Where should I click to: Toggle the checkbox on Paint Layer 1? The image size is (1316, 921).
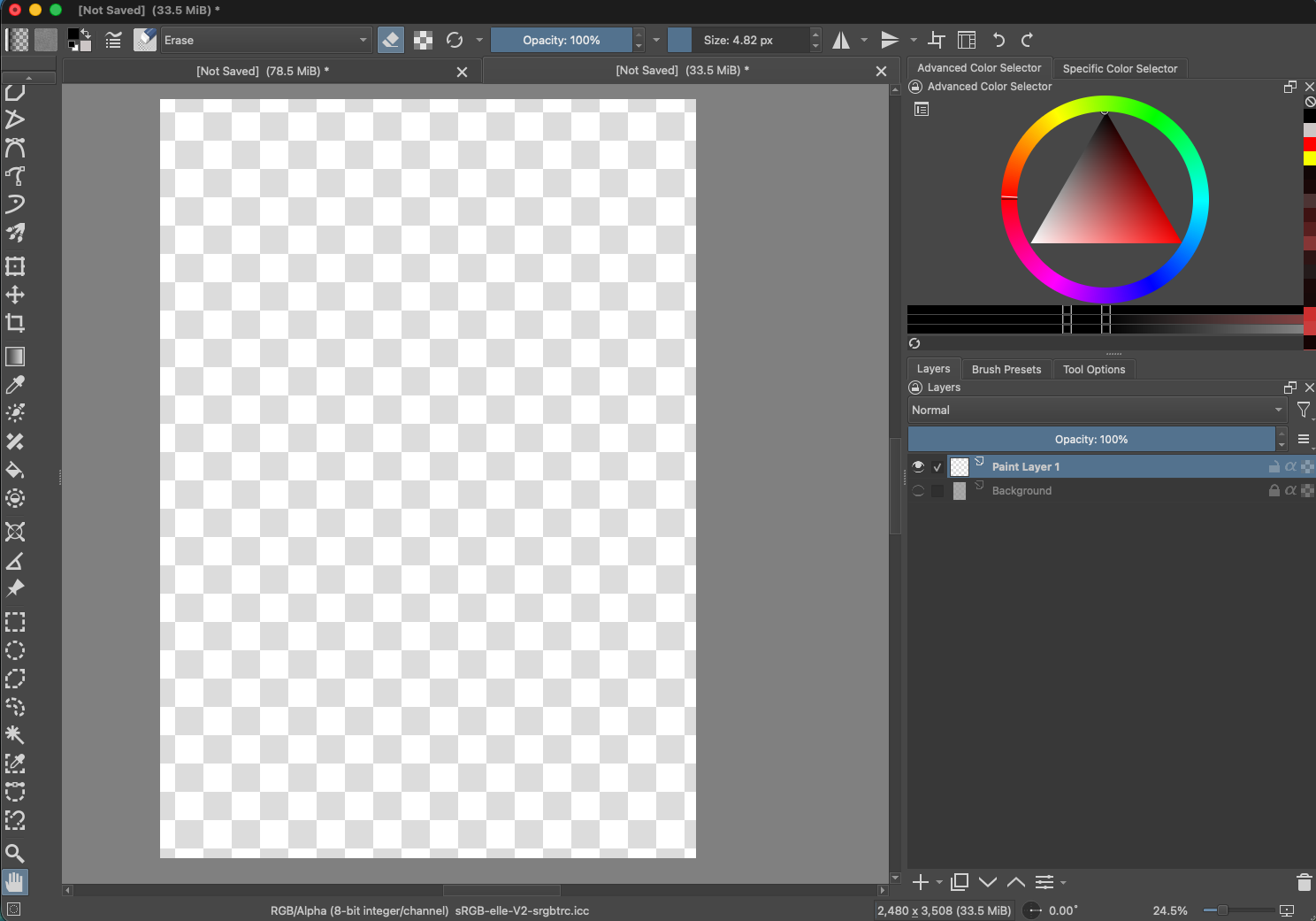coord(937,467)
